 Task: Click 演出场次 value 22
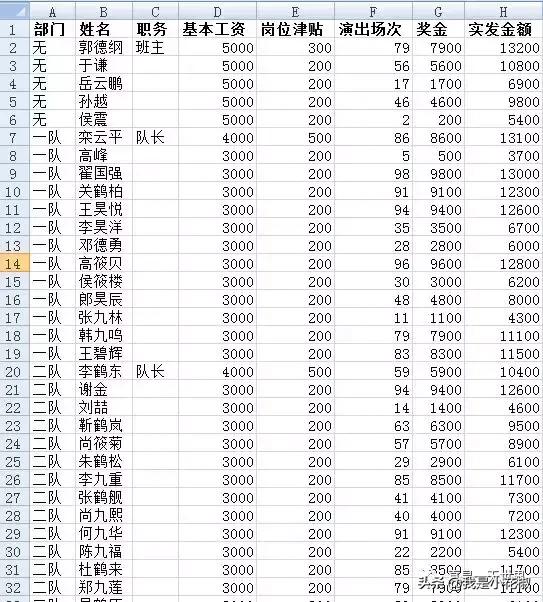(373, 551)
